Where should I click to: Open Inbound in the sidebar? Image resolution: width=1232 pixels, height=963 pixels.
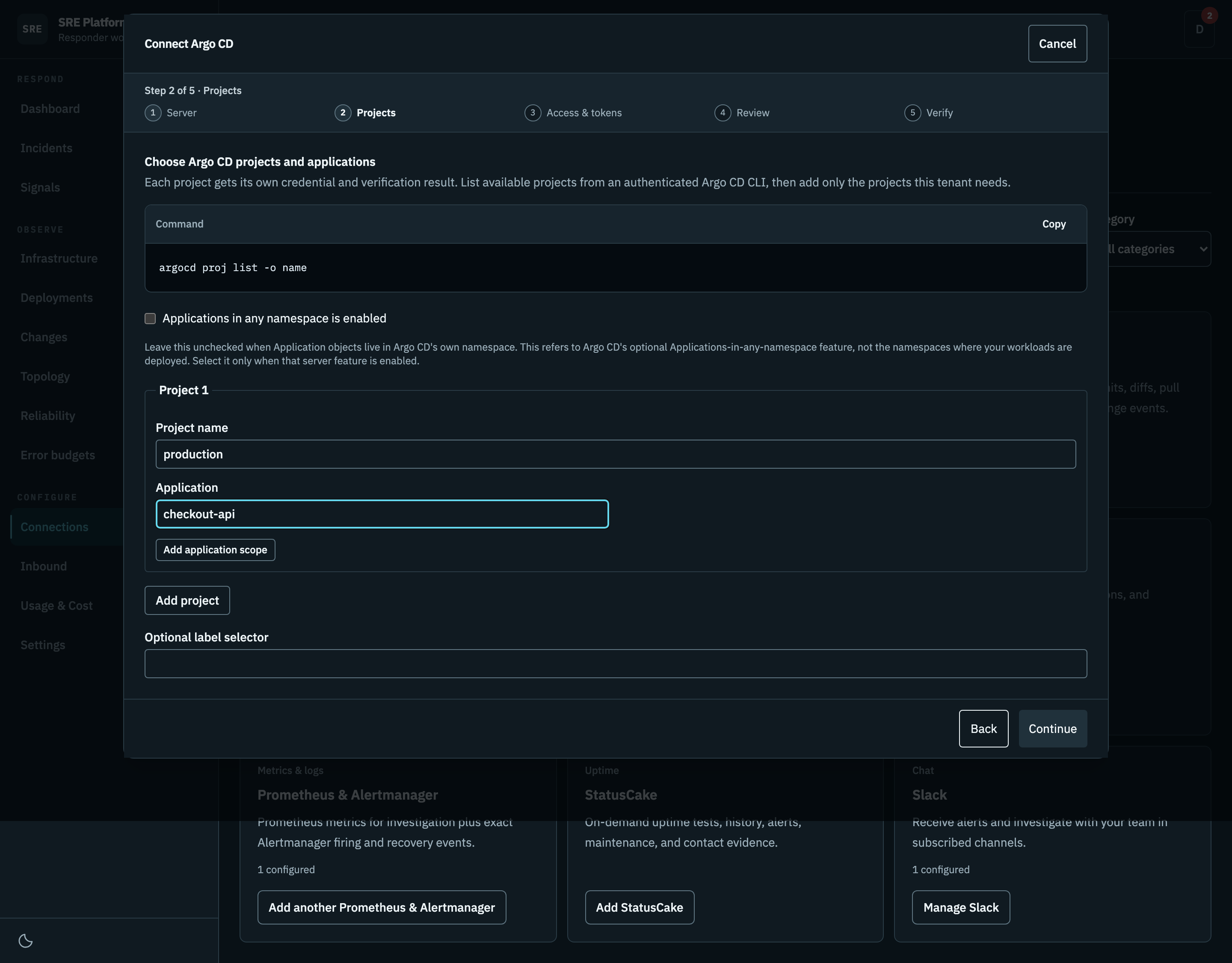[44, 566]
